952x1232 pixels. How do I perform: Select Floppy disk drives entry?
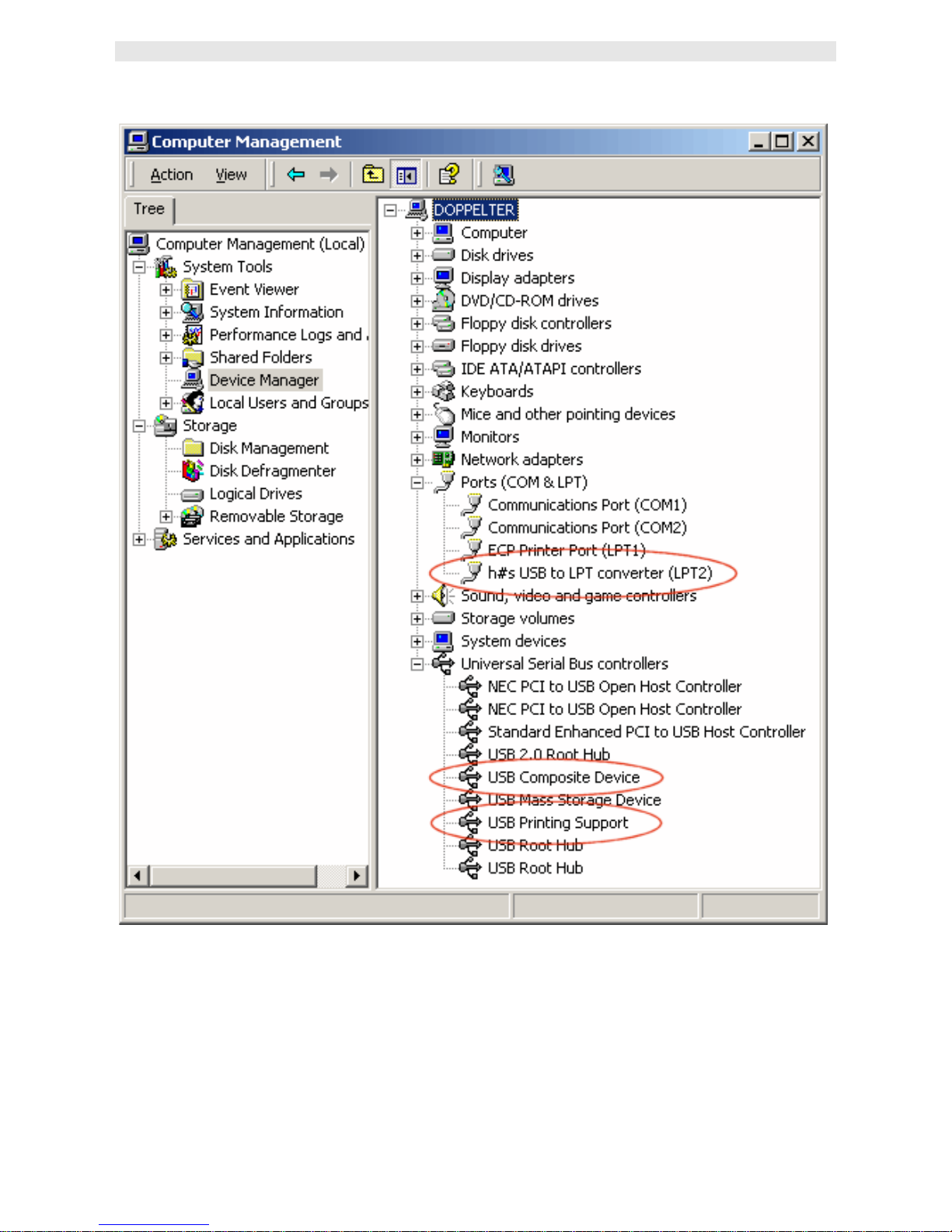[521, 346]
